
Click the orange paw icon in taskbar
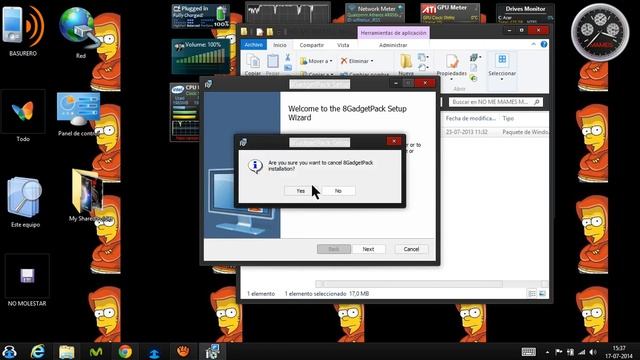tap(183, 351)
